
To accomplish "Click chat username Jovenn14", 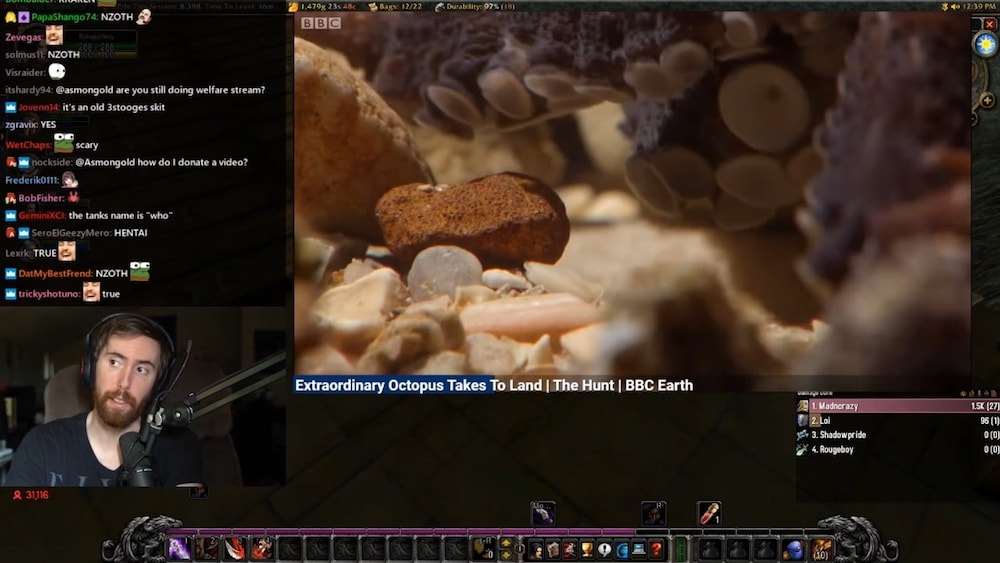I will click(x=39, y=107).
